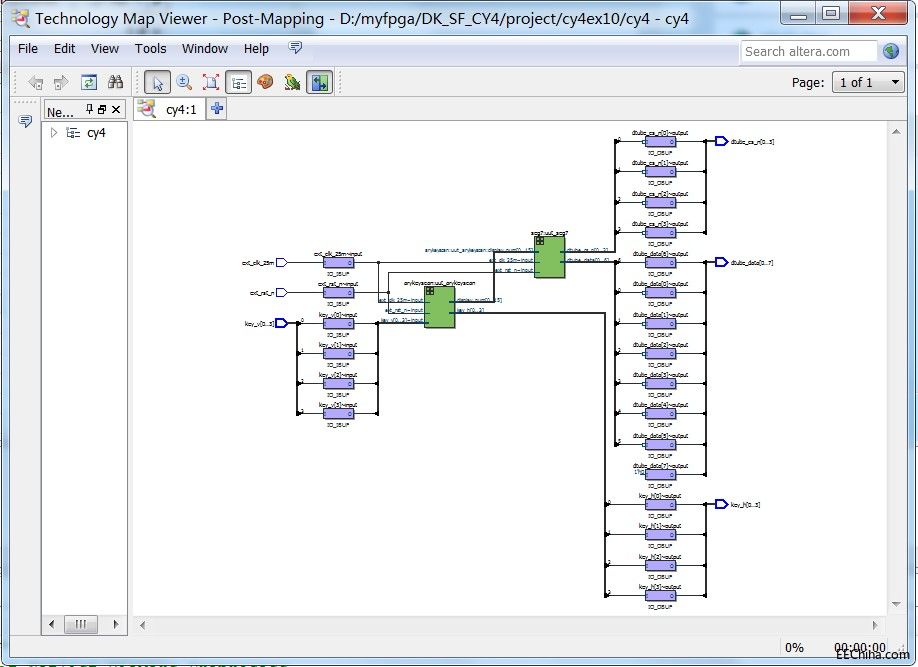The image size is (918, 667).
Task: Close the Netlist Navigator panel
Action: click(x=116, y=110)
